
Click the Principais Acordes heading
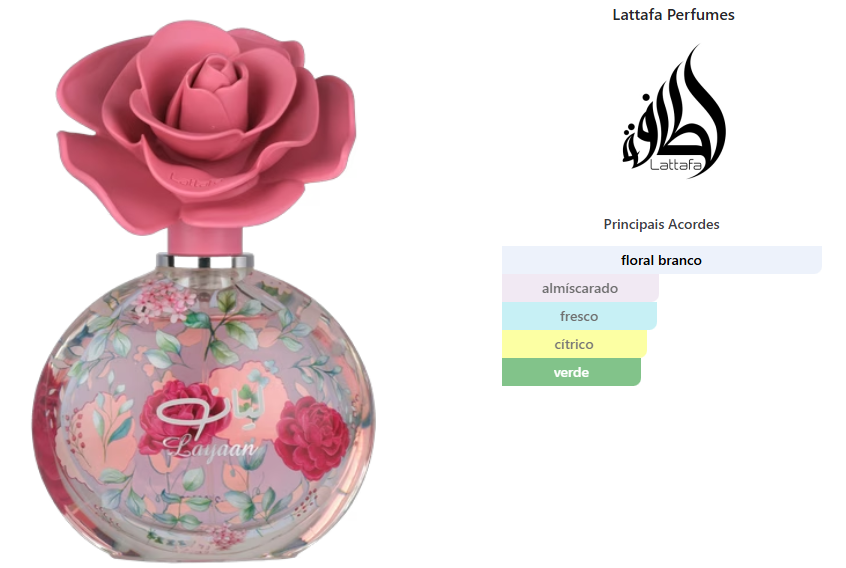(x=661, y=224)
